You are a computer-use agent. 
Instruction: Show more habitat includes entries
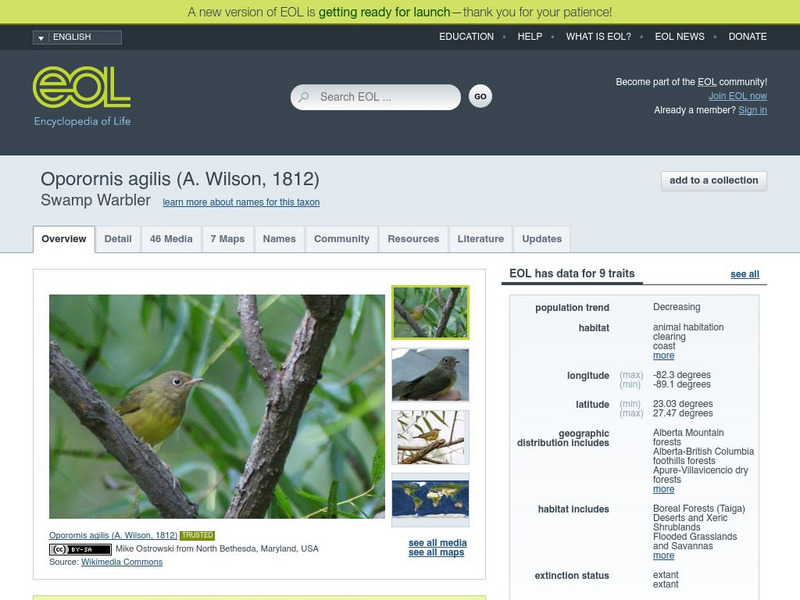point(663,556)
